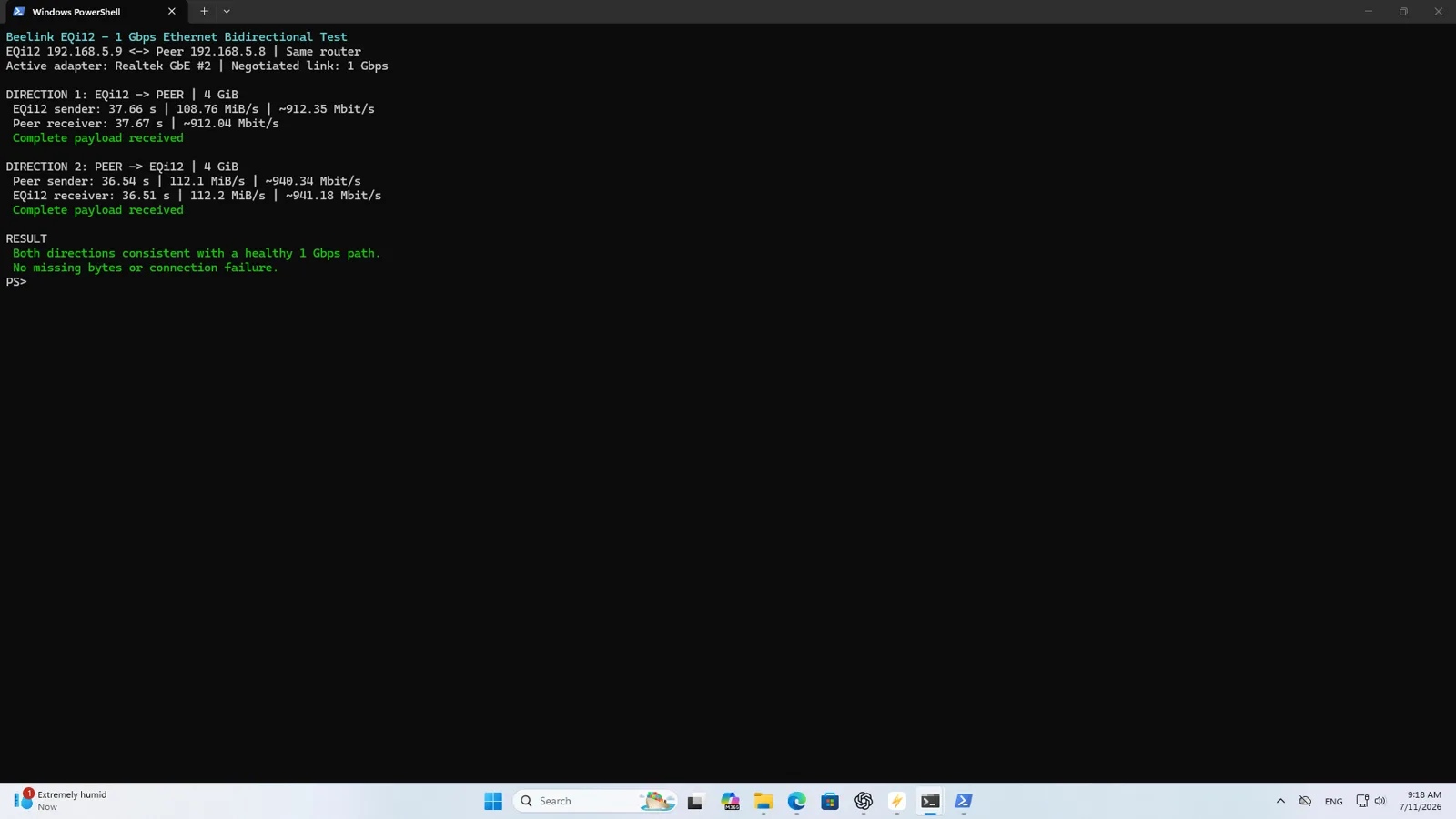The height and width of the screenshot is (819, 1456).
Task: Launch Microsoft 365 Copilot from taskbar
Action: pos(730,801)
